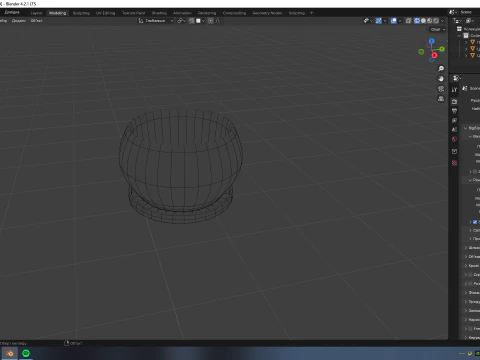Collapse the Collection in the outliner
Screen dimensions: 480x360
459,36
